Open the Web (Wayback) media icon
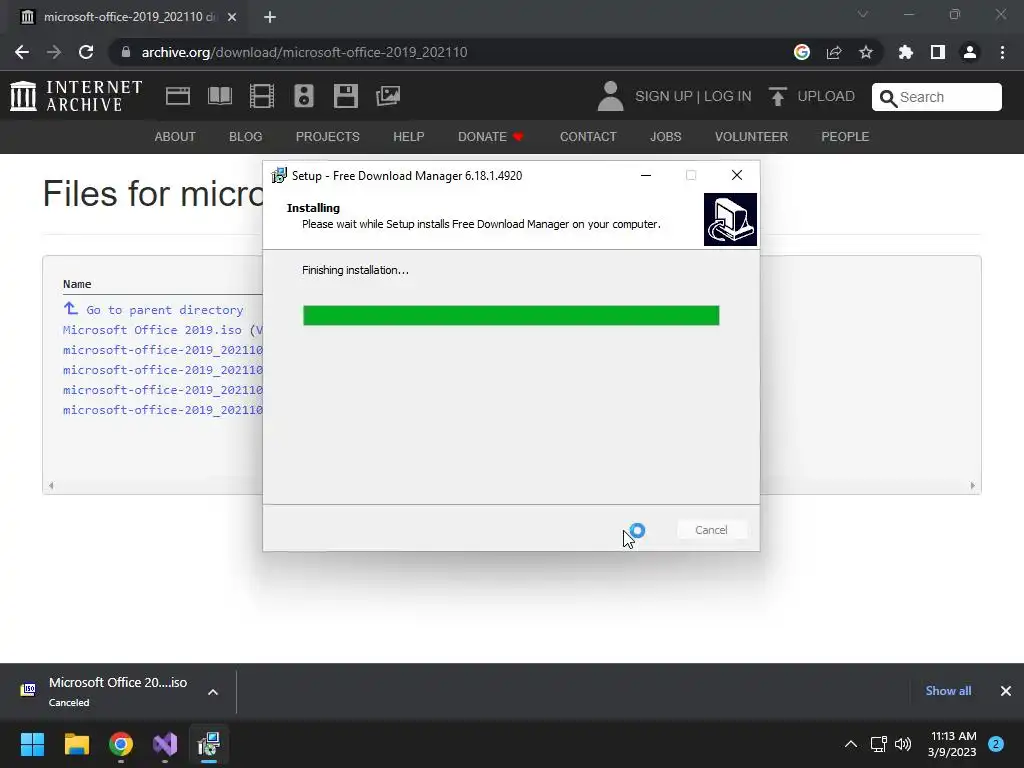 [x=178, y=96]
